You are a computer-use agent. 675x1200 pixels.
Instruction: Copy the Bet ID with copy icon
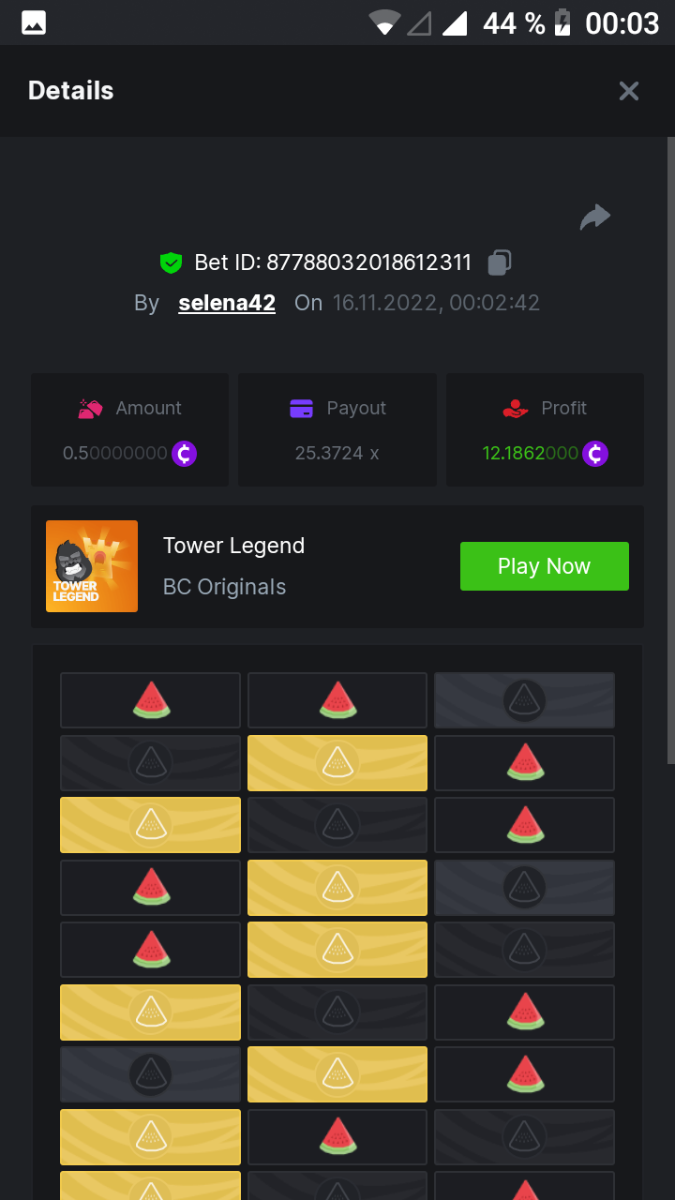coord(499,263)
